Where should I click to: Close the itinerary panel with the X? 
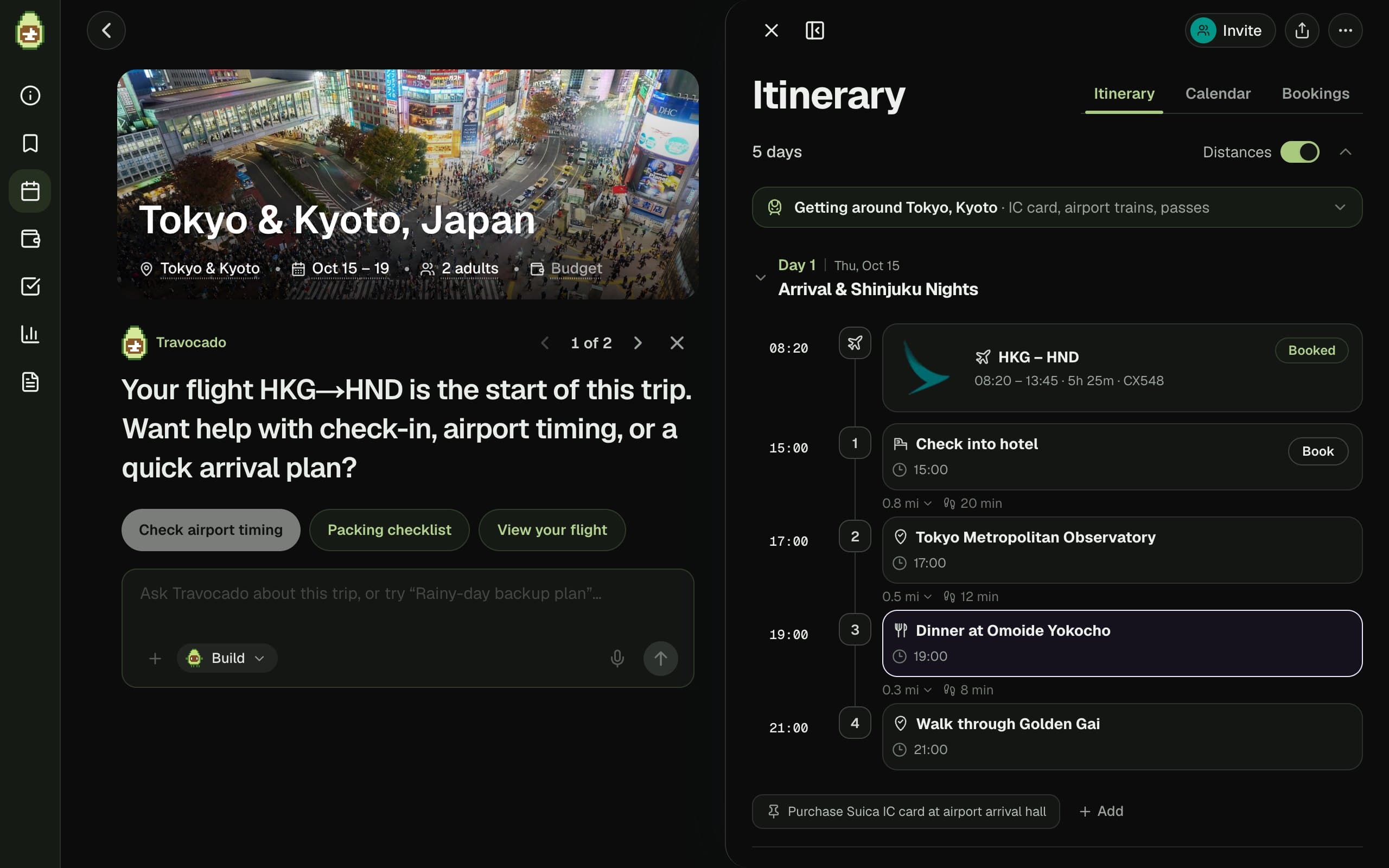coord(772,30)
